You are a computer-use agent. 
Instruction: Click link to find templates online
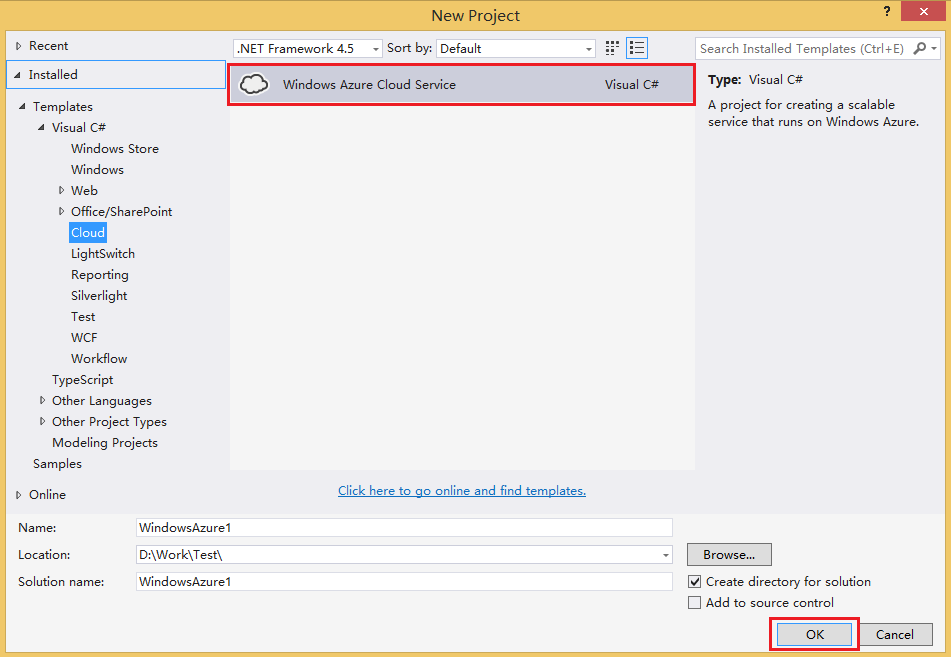[462, 491]
